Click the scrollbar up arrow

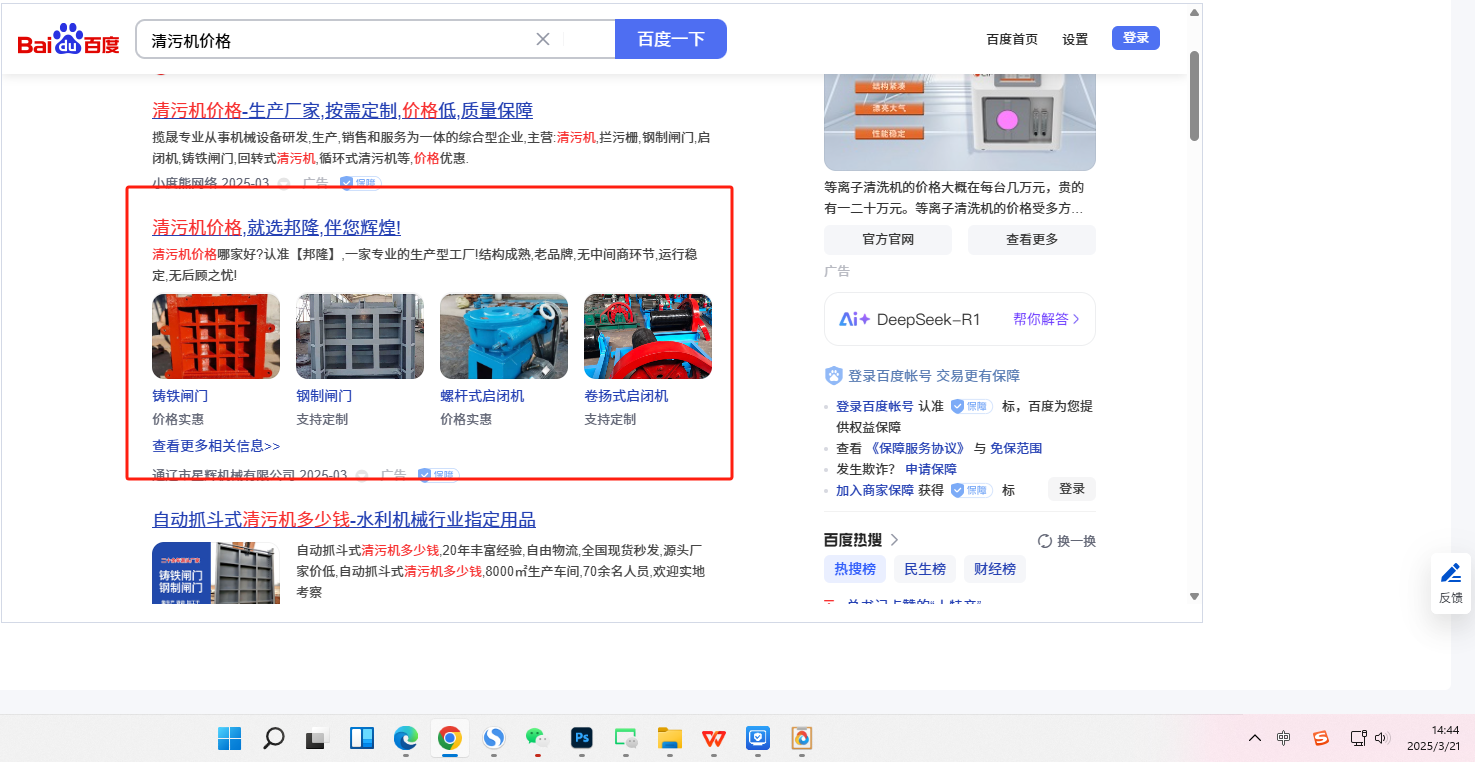coord(1194,13)
